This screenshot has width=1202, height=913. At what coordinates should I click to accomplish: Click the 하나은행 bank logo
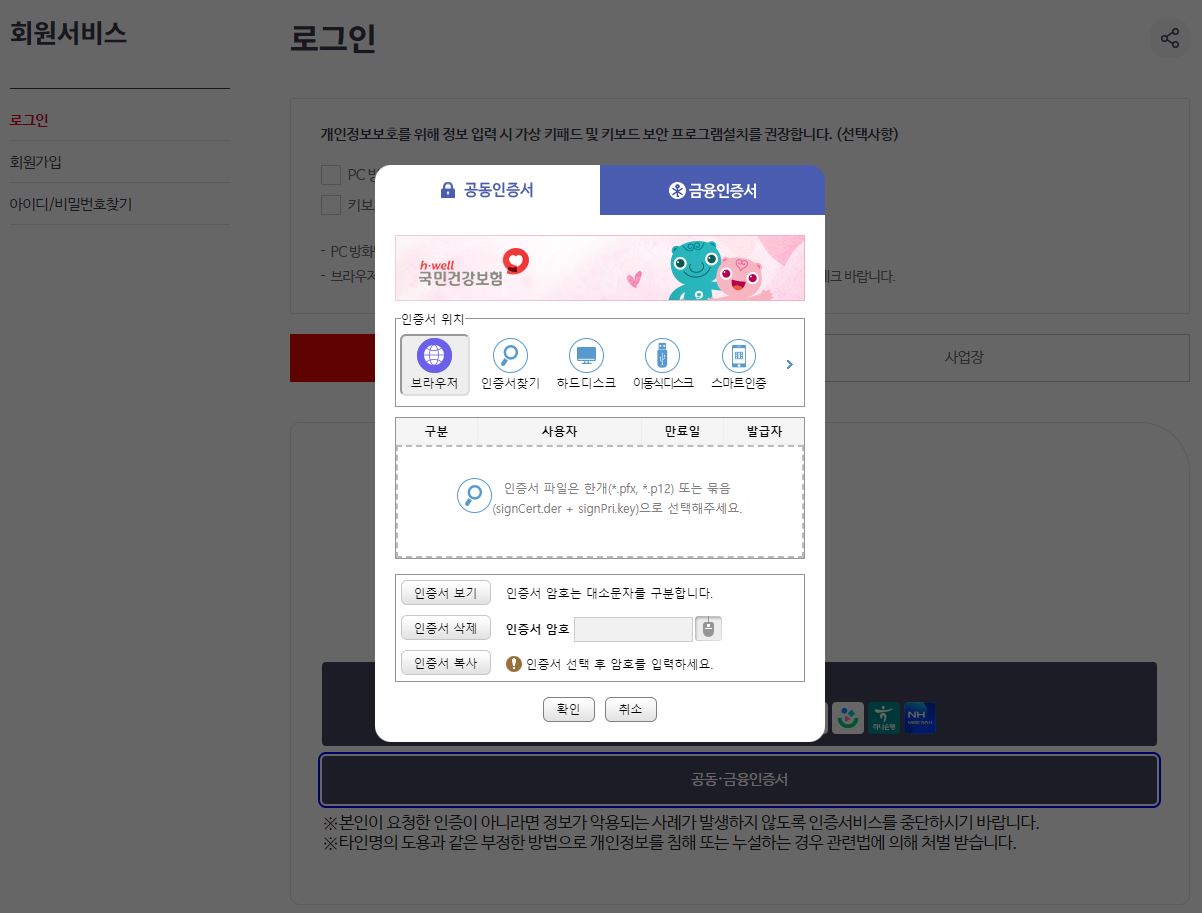tap(881, 717)
